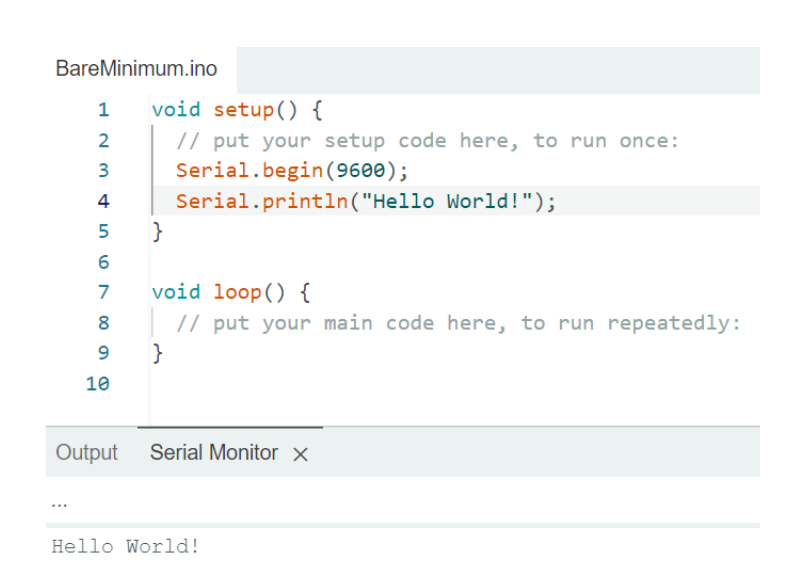
Task: Select the Serial Monitor tab
Action: 214,453
